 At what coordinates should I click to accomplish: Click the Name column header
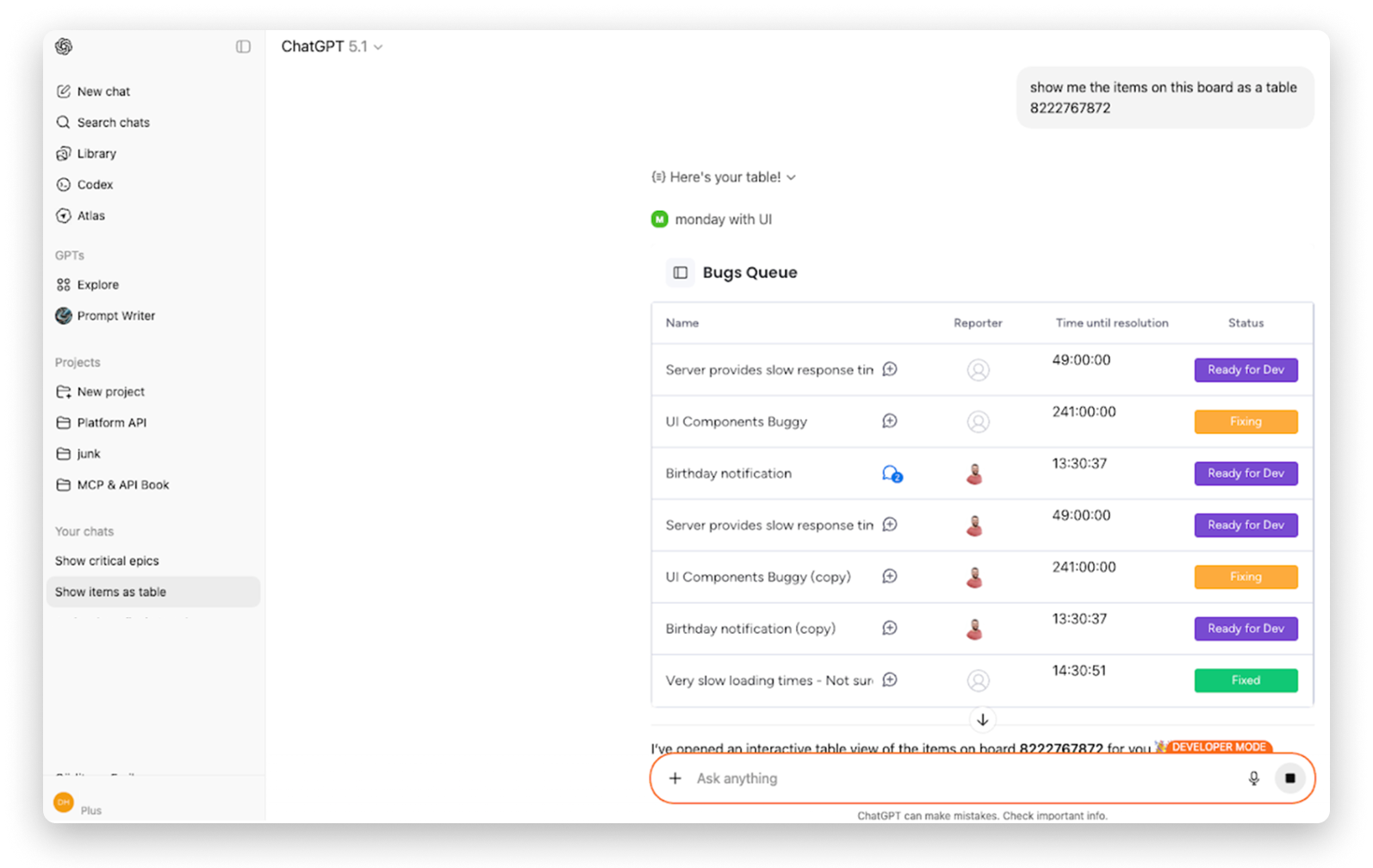pyautogui.click(x=682, y=323)
